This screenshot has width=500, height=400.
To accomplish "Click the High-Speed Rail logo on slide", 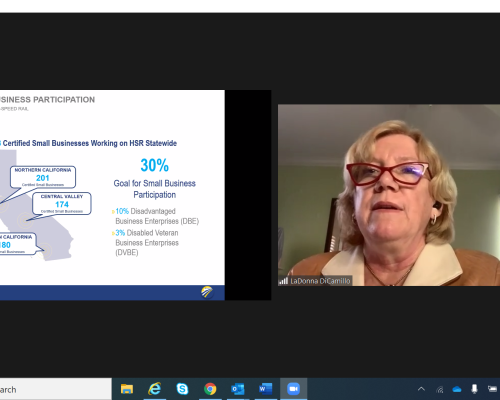I will point(207,292).
